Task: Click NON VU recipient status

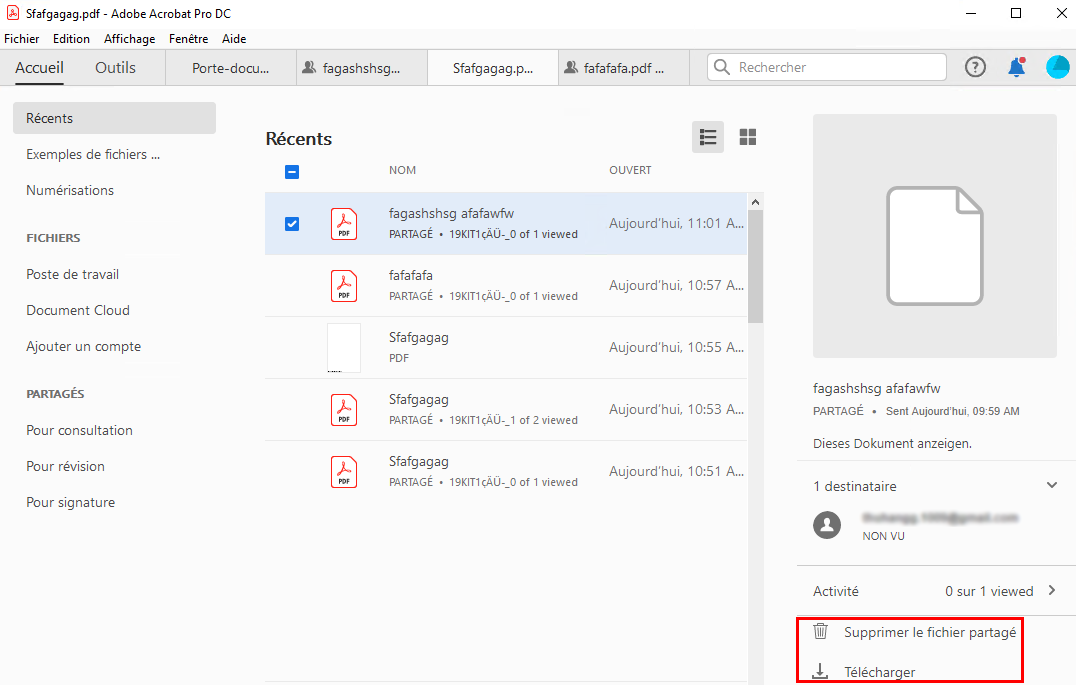Action: (x=883, y=536)
